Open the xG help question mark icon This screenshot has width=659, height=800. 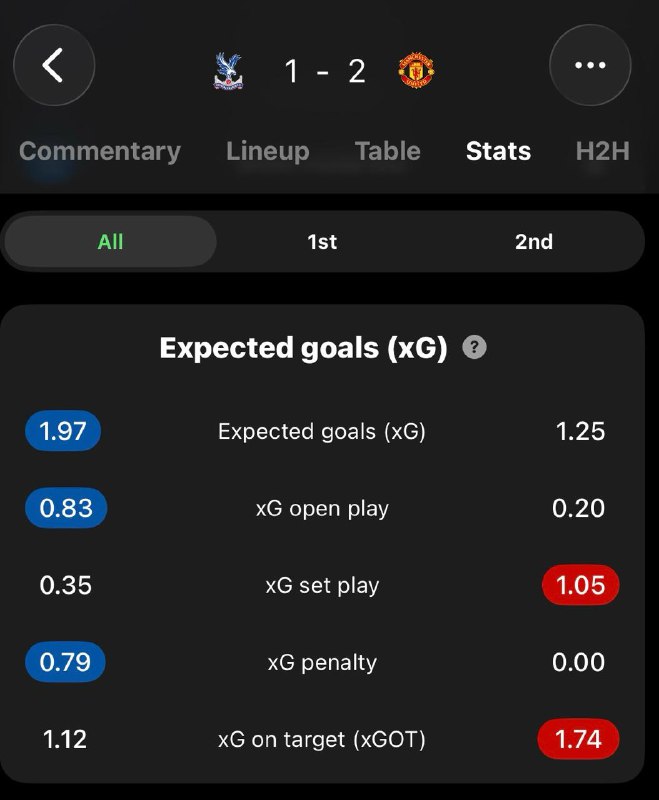point(474,347)
